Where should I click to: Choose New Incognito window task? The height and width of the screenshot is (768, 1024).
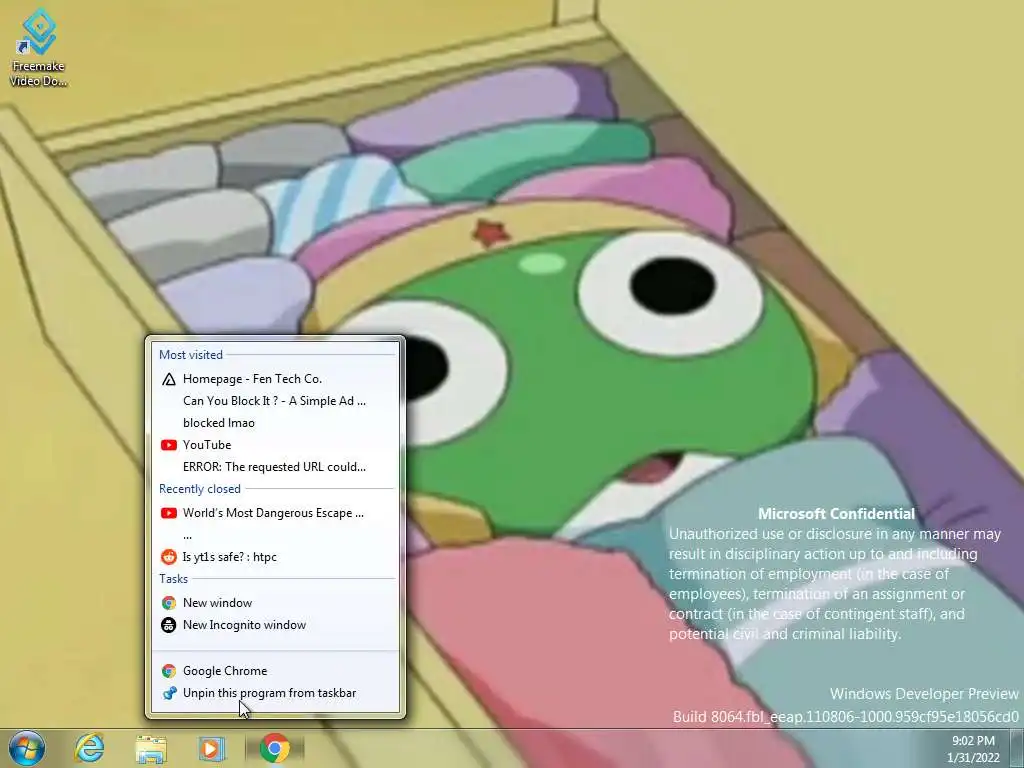coord(275,625)
